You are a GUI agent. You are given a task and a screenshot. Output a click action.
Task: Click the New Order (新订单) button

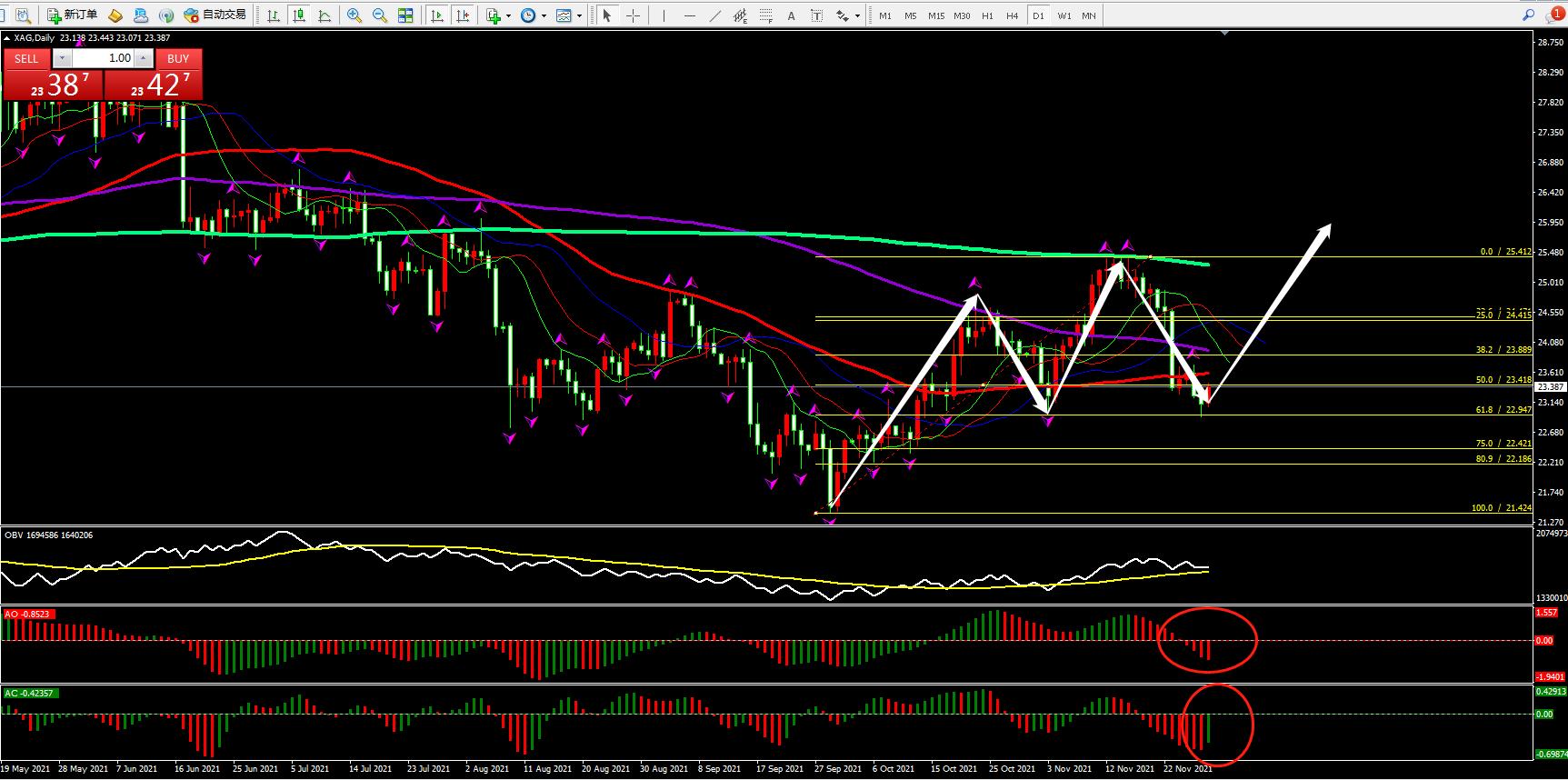[x=73, y=15]
